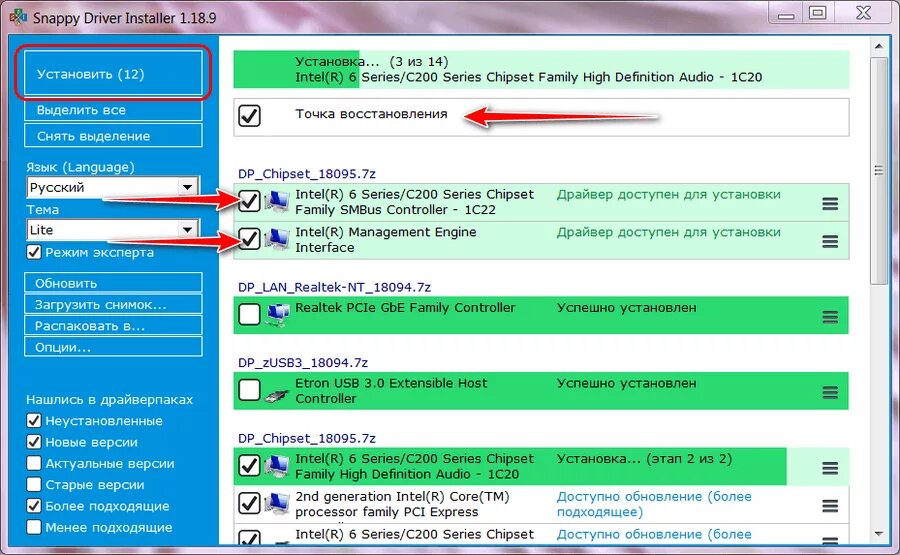Click Установка... (этап 2 из 2) status
The width and height of the screenshot is (900, 555).
coord(644,459)
